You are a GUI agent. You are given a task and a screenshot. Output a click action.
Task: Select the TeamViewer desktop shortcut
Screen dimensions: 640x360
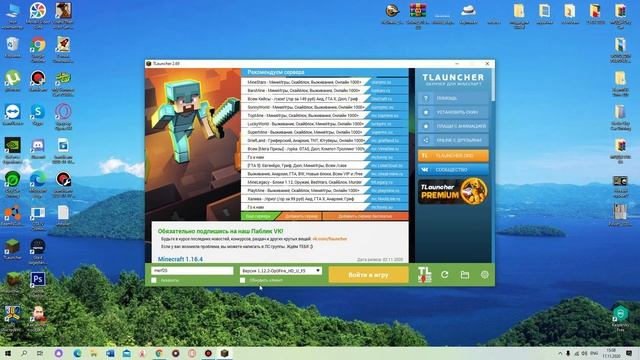[x=12, y=115]
